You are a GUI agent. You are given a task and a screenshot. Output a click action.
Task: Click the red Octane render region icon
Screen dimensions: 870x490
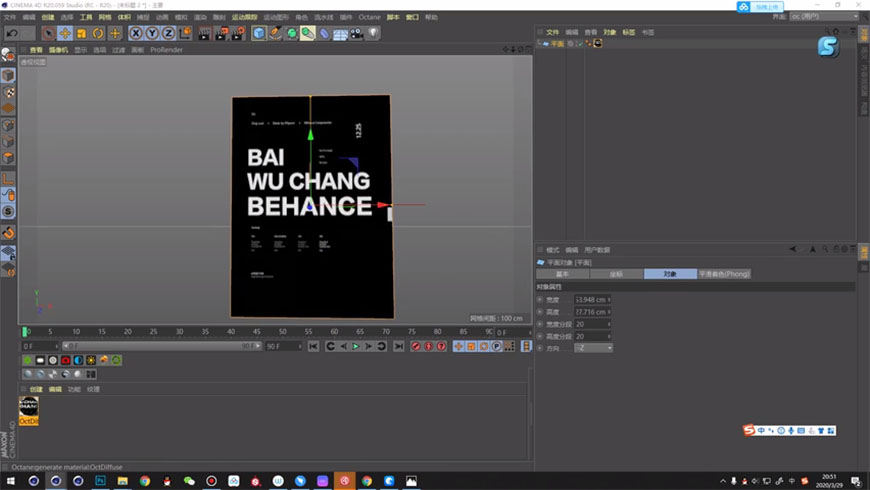(x=65, y=361)
